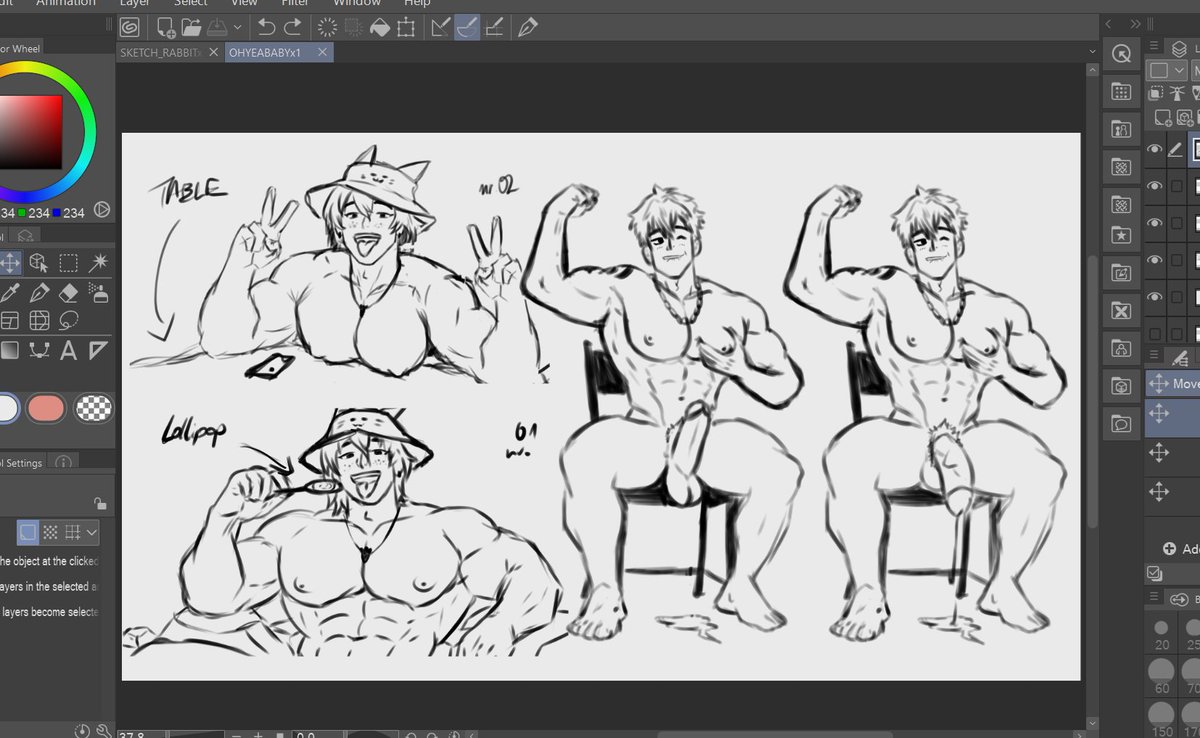The image size is (1200, 738).
Task: Select the Move Layer tool
Action: pyautogui.click(x=10, y=263)
